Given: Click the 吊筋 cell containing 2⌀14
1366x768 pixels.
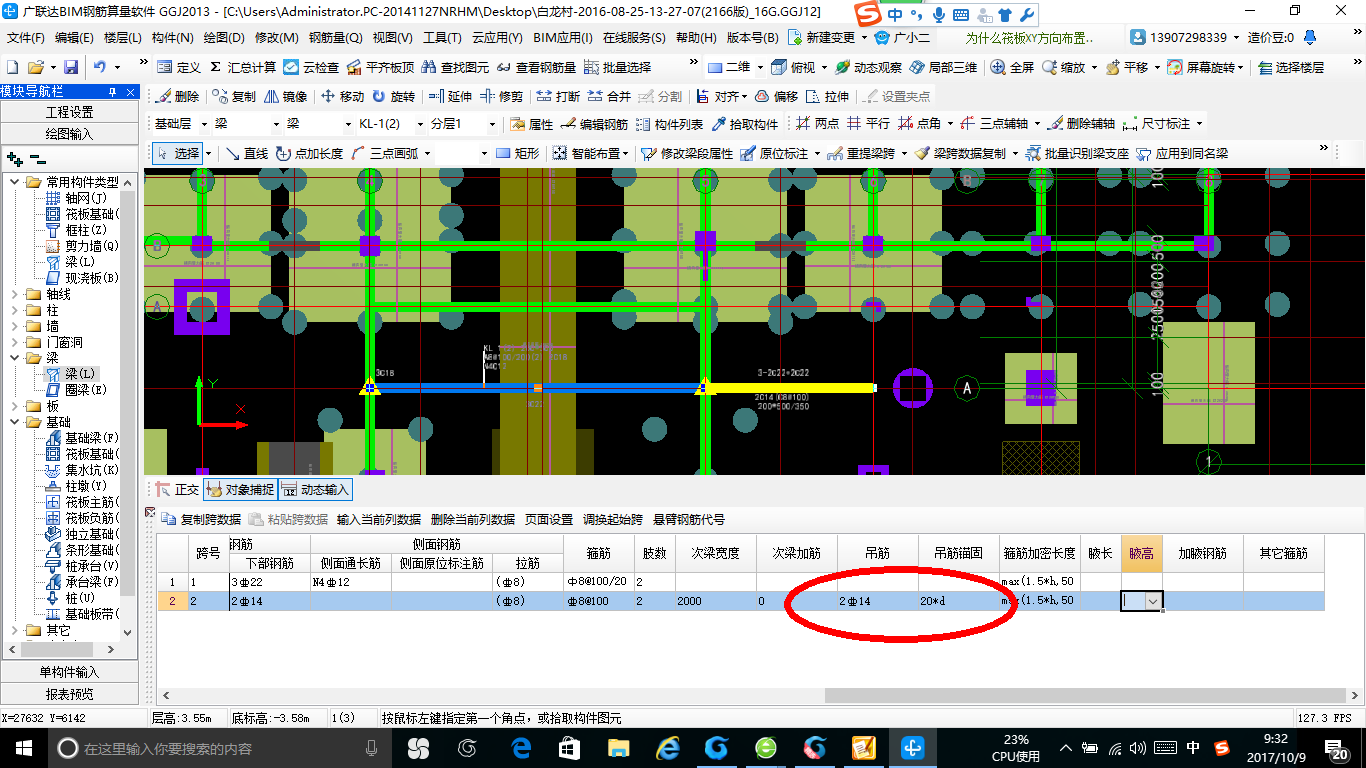Looking at the screenshot, I should 878,601.
